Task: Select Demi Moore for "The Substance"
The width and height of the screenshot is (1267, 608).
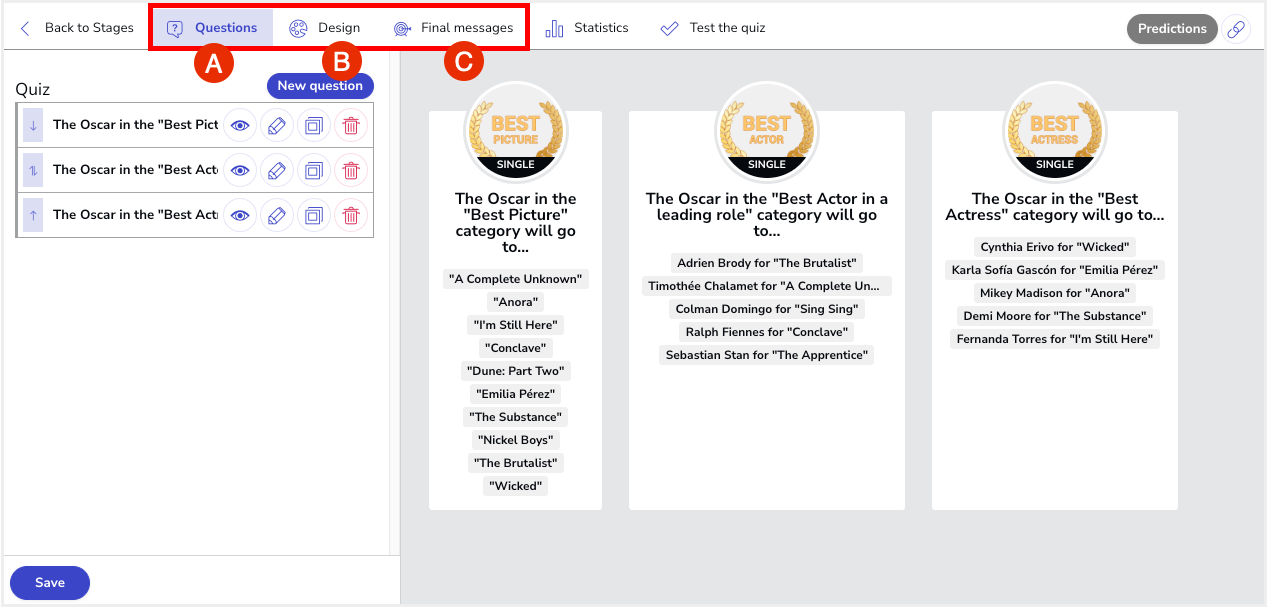Action: pos(1055,316)
